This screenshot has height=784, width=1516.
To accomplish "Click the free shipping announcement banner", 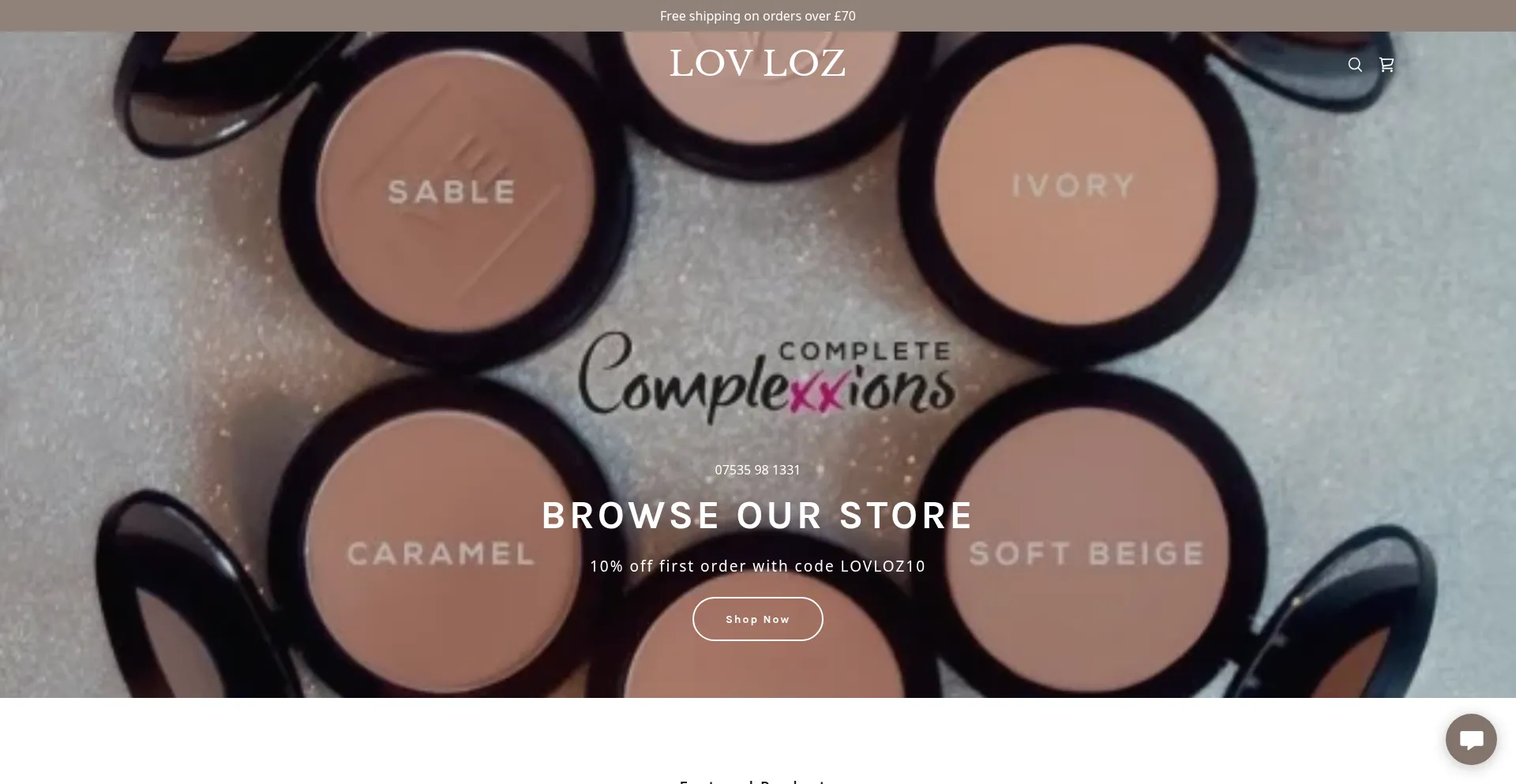I will (758, 16).
